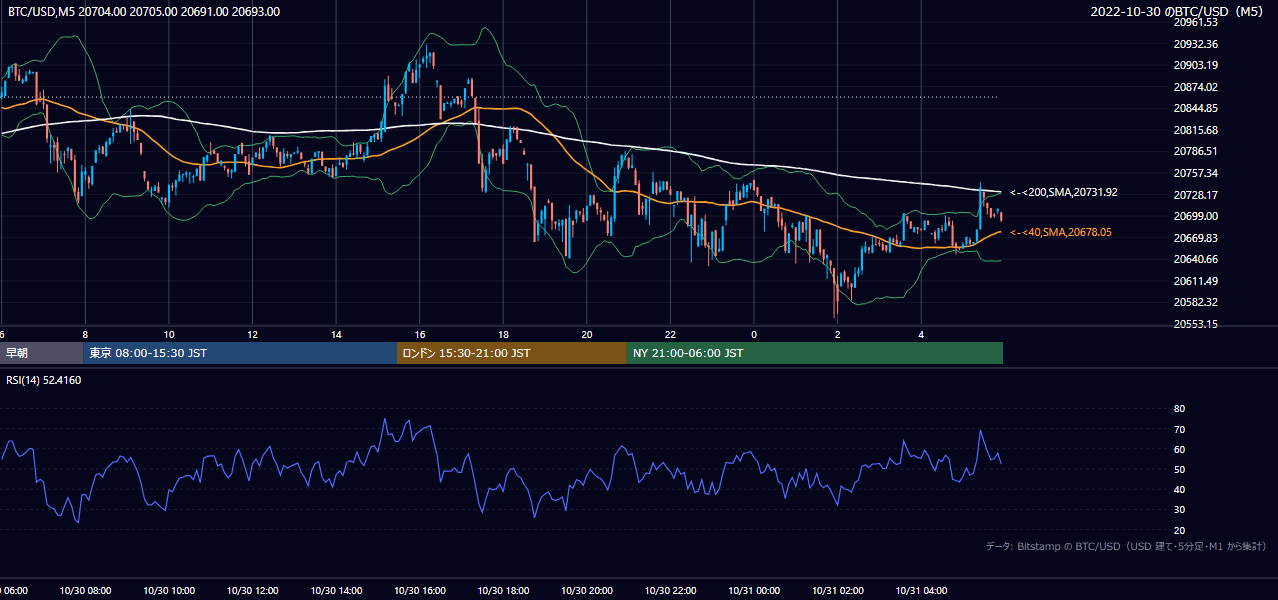Click RSI axis level 20
This screenshot has width=1278, height=600.
(1179, 530)
